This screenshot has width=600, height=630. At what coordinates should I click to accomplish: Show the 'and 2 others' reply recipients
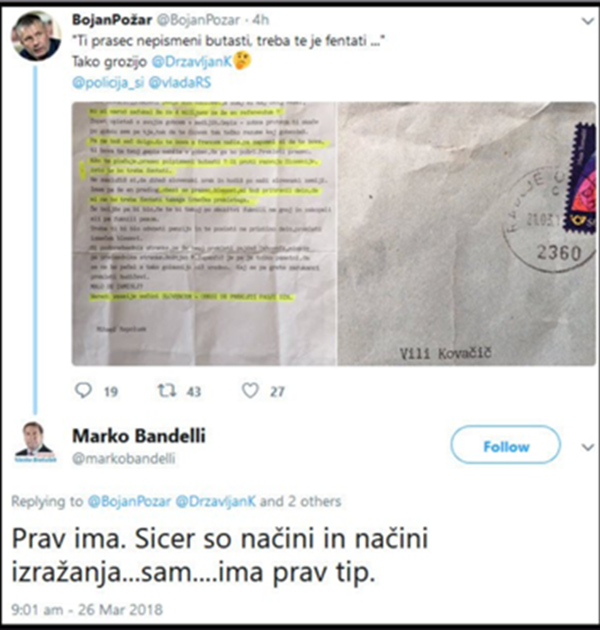(301, 501)
